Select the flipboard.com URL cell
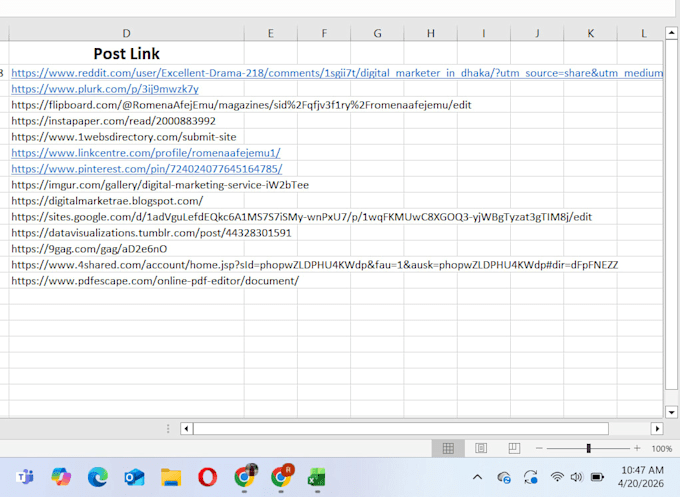Viewport: 680px width, 497px height. pos(241,105)
